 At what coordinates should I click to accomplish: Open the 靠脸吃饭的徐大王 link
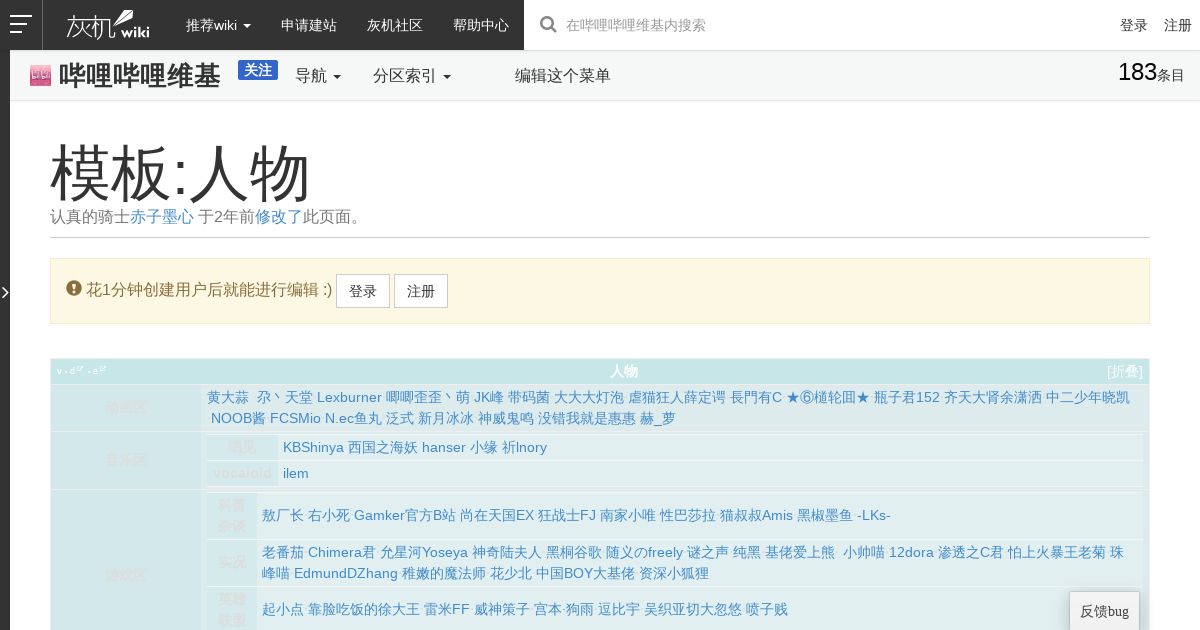coord(364,609)
